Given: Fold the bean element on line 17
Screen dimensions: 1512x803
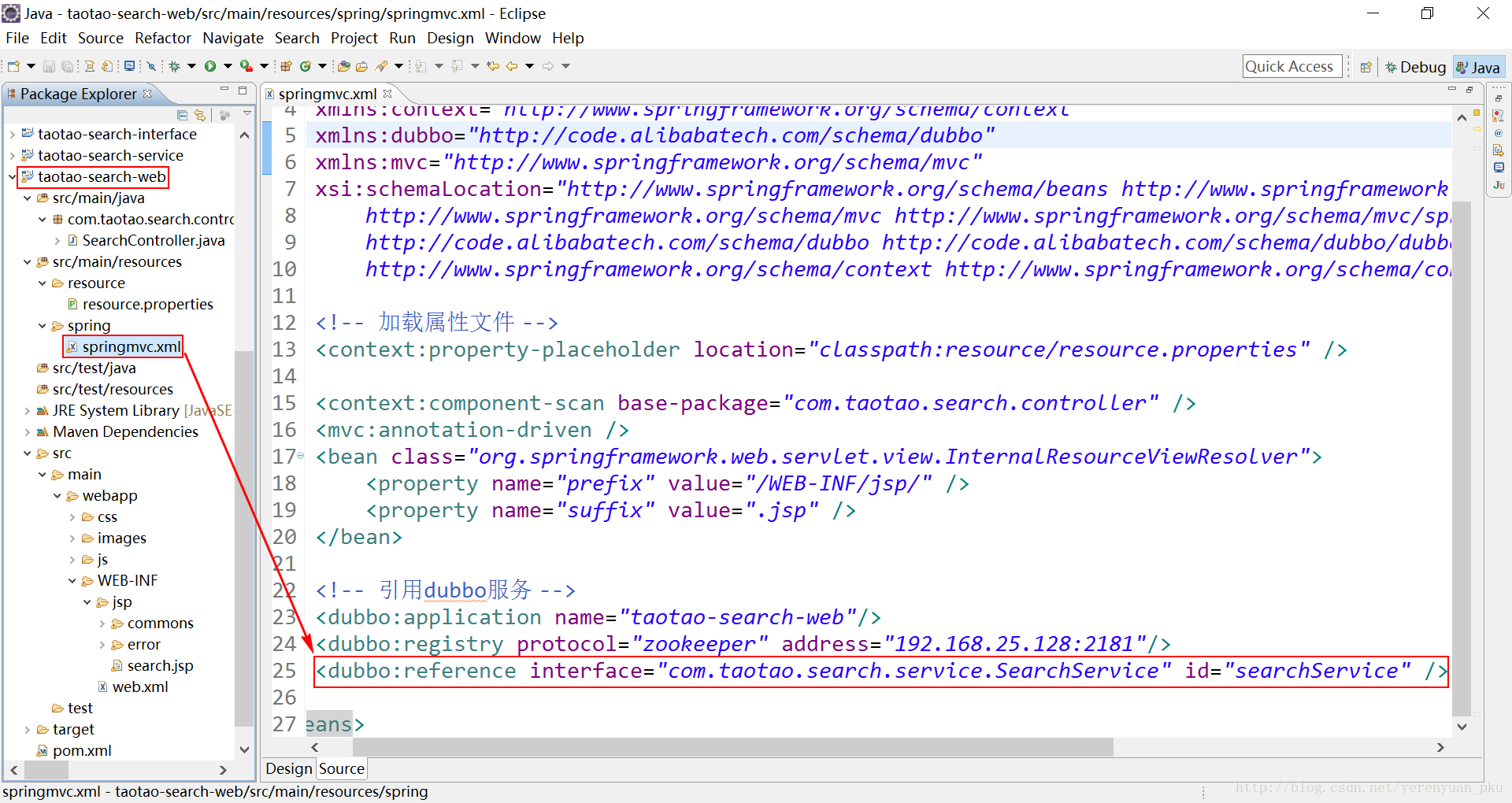Looking at the screenshot, I should 300,456.
